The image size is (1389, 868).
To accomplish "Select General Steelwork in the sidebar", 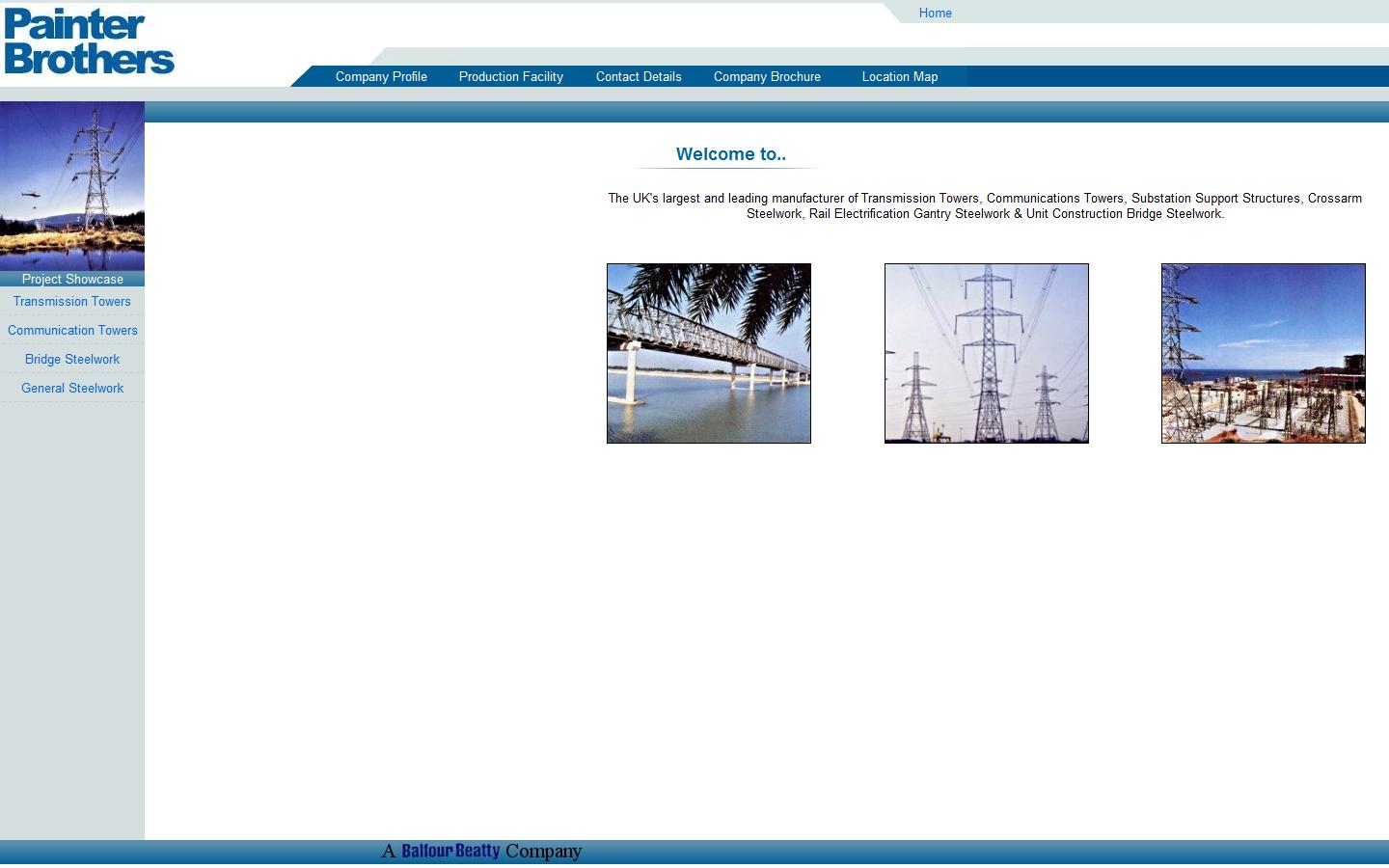I will coord(72,389).
